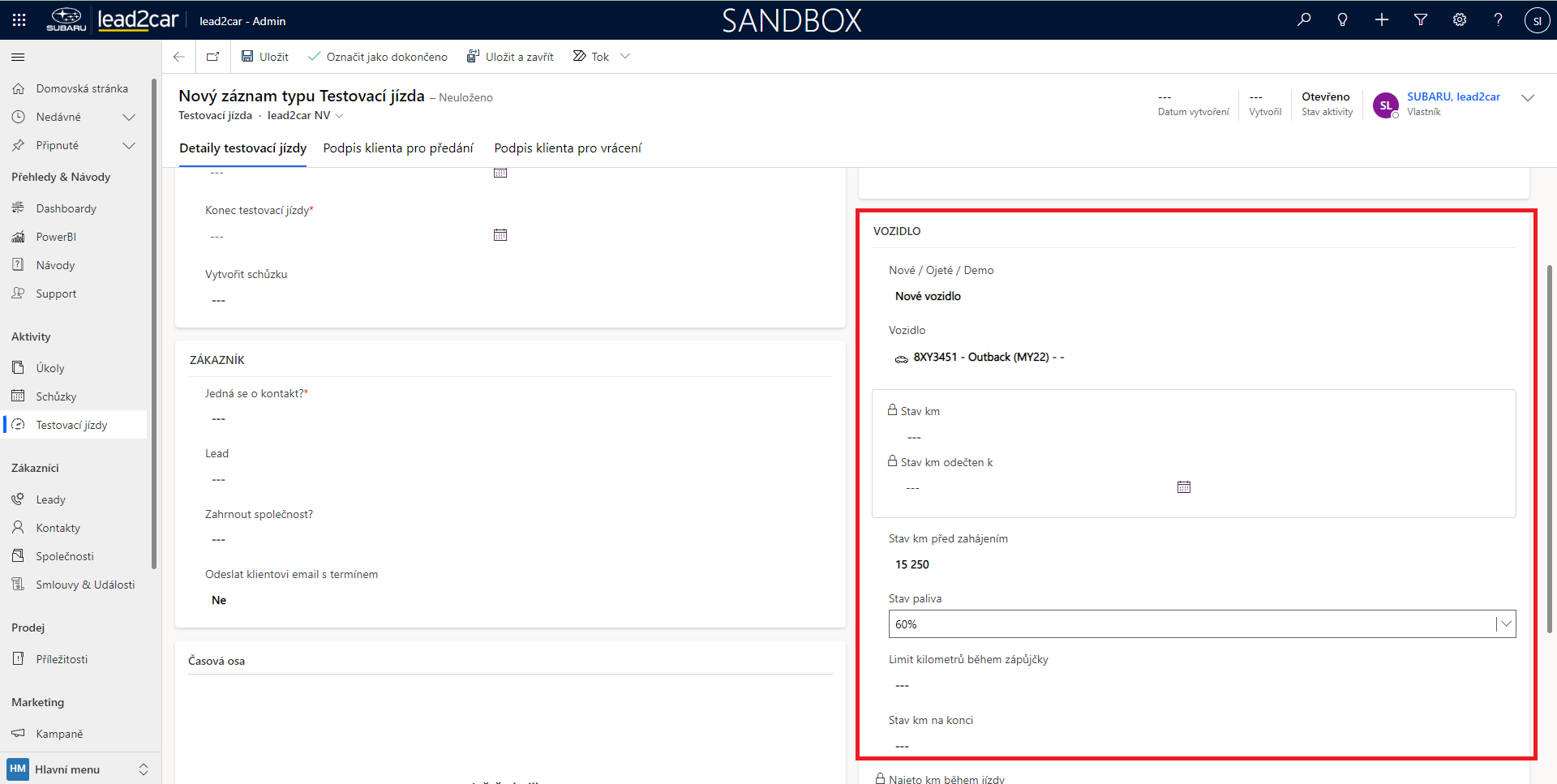1557x784 pixels.
Task: Click the search magnifier icon in header
Action: tap(1304, 20)
